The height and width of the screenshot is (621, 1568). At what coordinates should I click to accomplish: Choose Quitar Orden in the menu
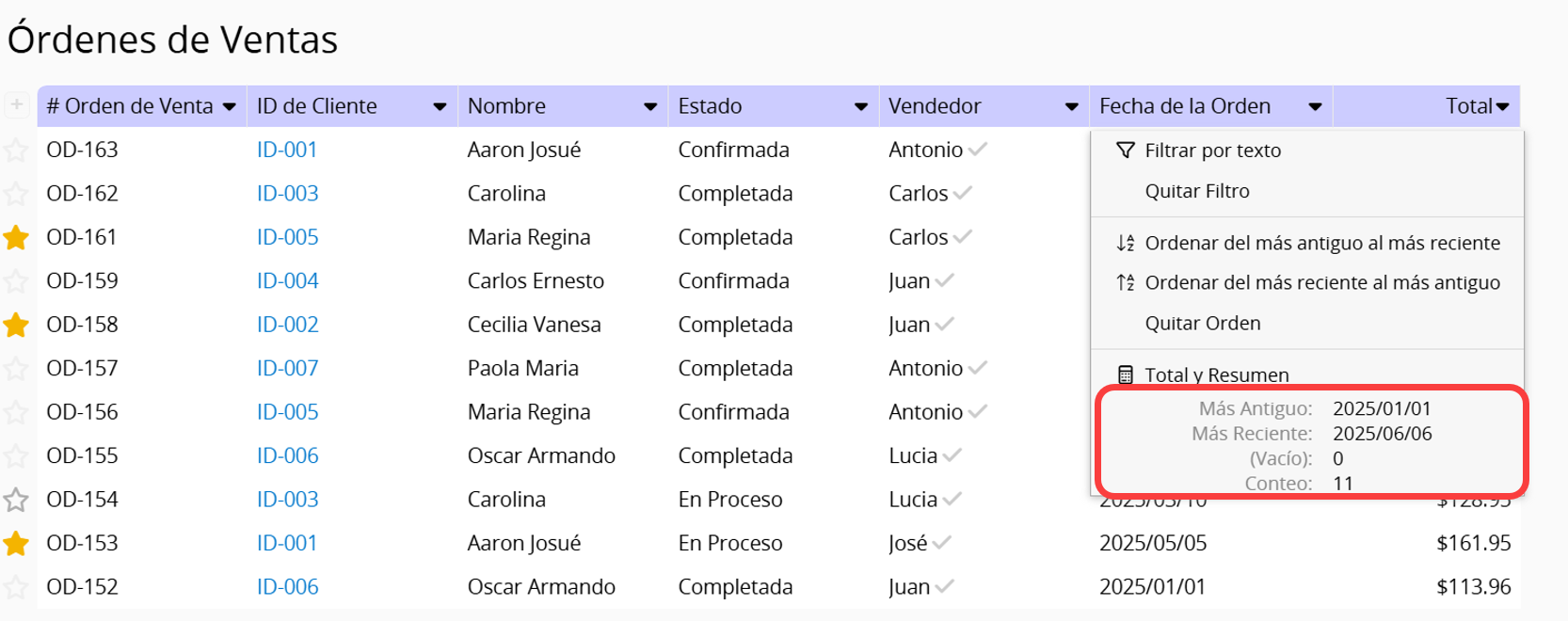tap(1202, 324)
